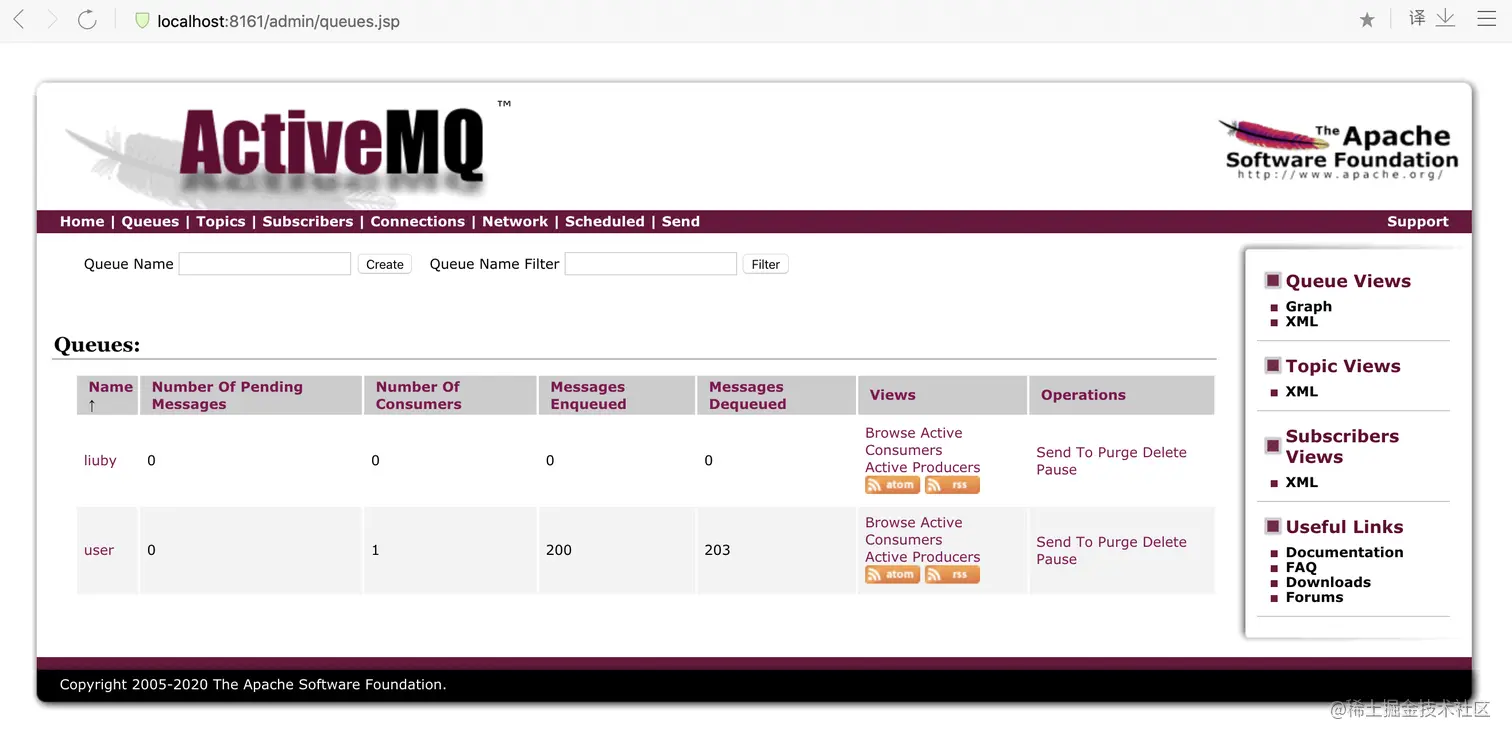This screenshot has height=741, width=1512.
Task: Open the Scheduled menu item
Action: click(x=605, y=222)
